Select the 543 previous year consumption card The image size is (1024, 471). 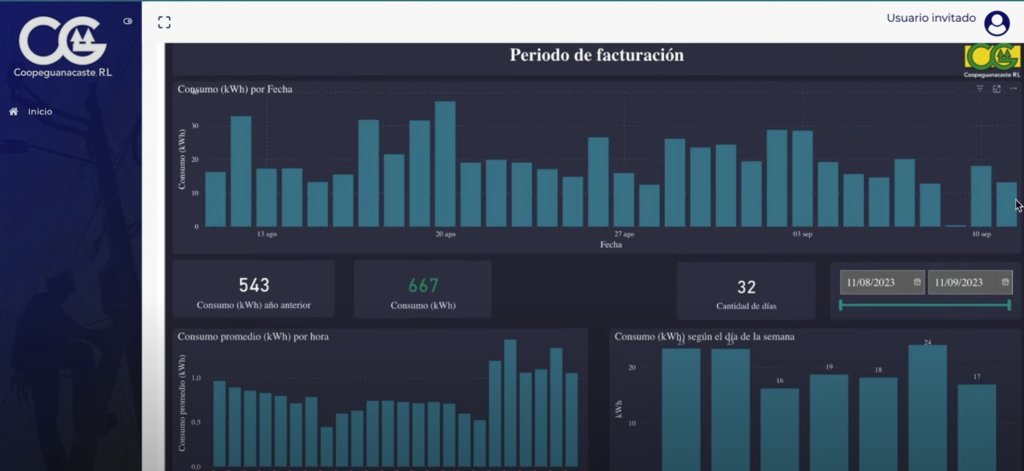253,290
